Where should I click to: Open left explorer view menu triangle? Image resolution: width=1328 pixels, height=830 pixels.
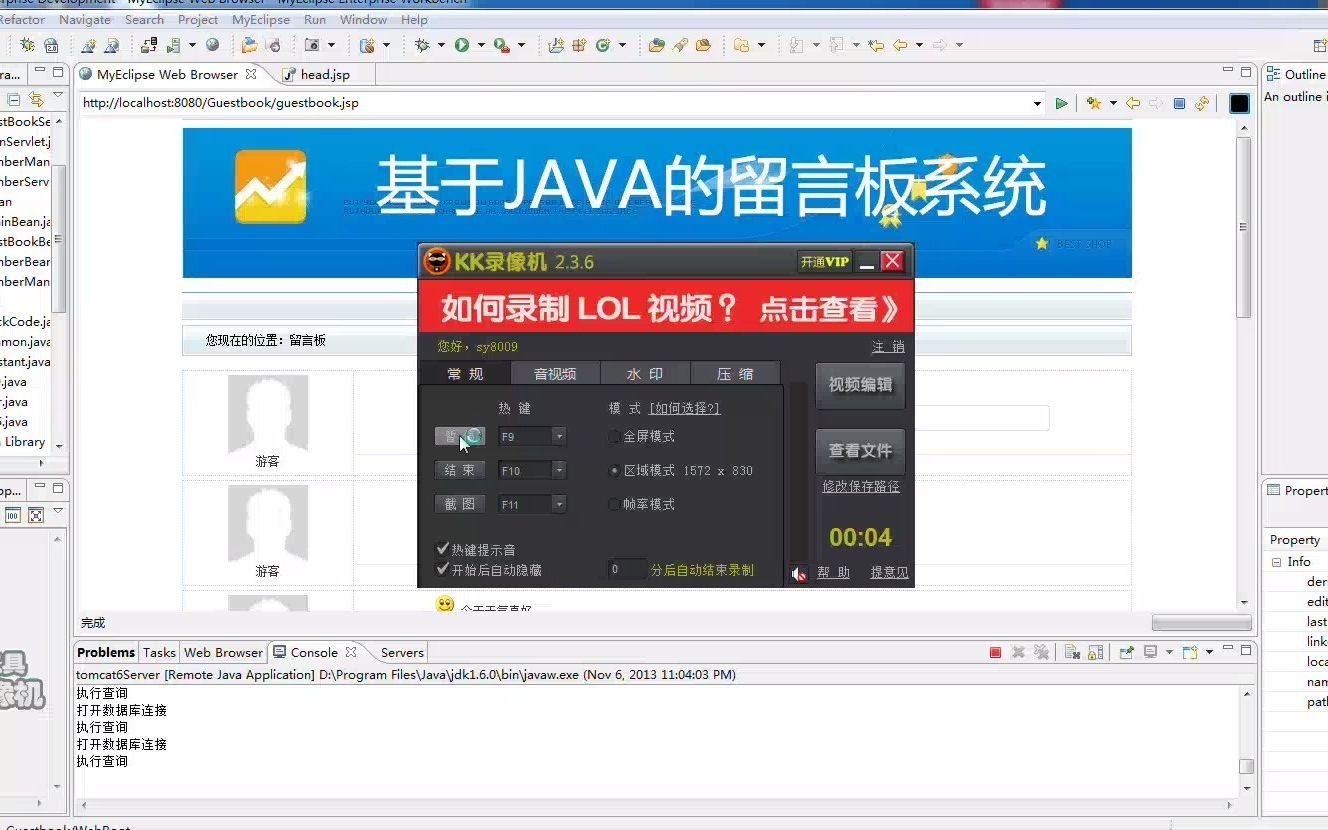click(58, 96)
